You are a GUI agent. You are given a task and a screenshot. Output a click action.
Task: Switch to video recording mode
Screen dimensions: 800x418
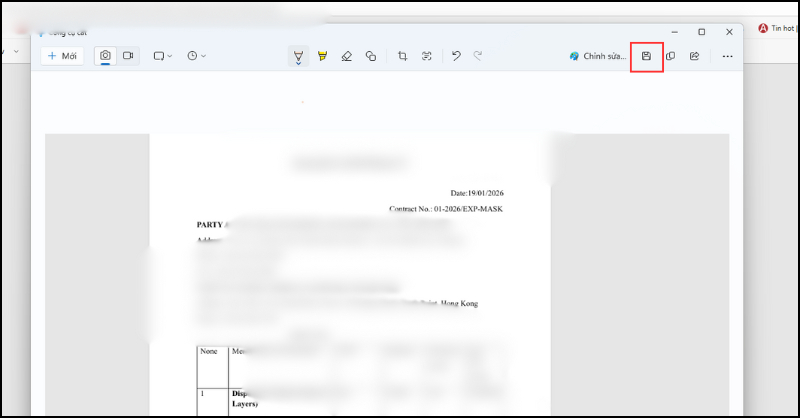[128, 56]
